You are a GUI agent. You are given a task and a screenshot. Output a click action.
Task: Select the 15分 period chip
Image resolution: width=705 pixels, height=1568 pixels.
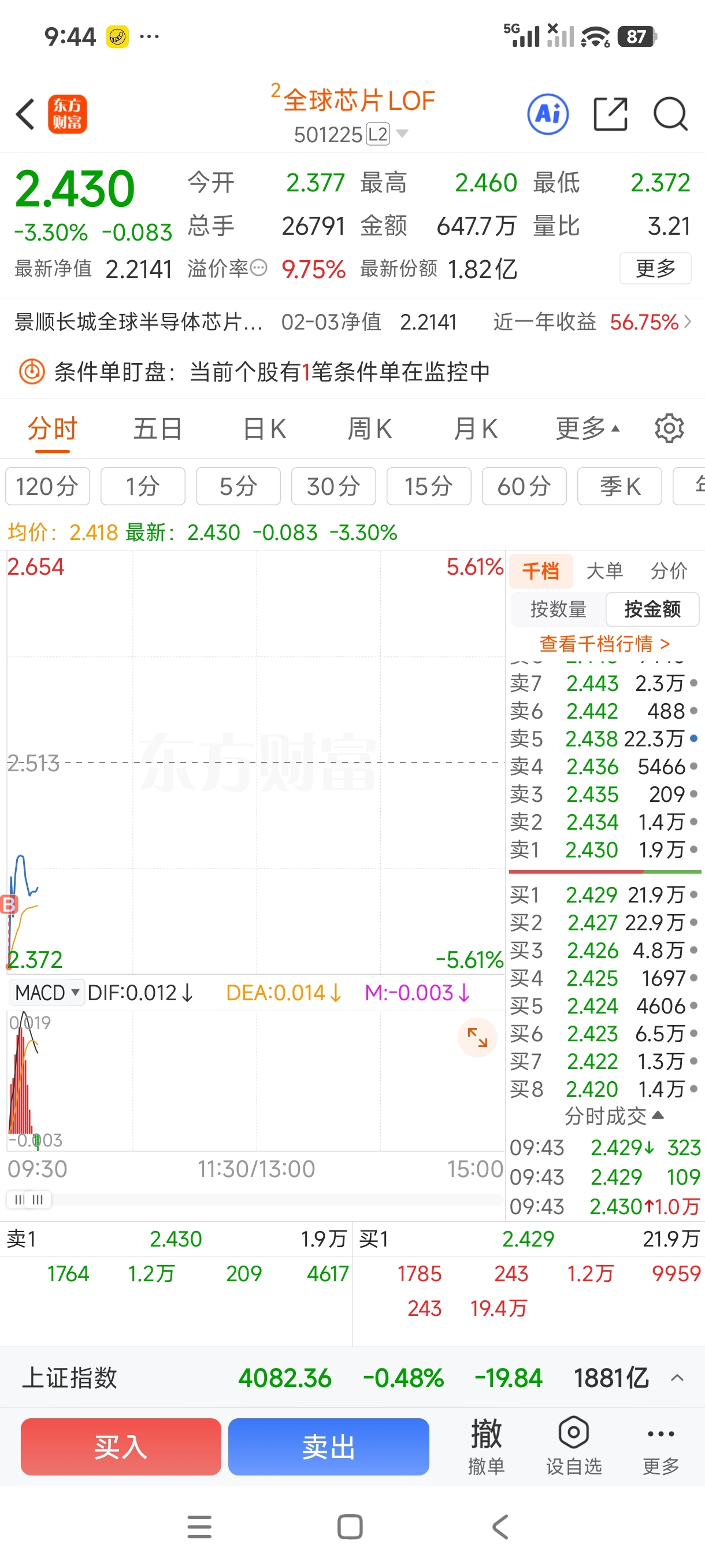point(429,486)
